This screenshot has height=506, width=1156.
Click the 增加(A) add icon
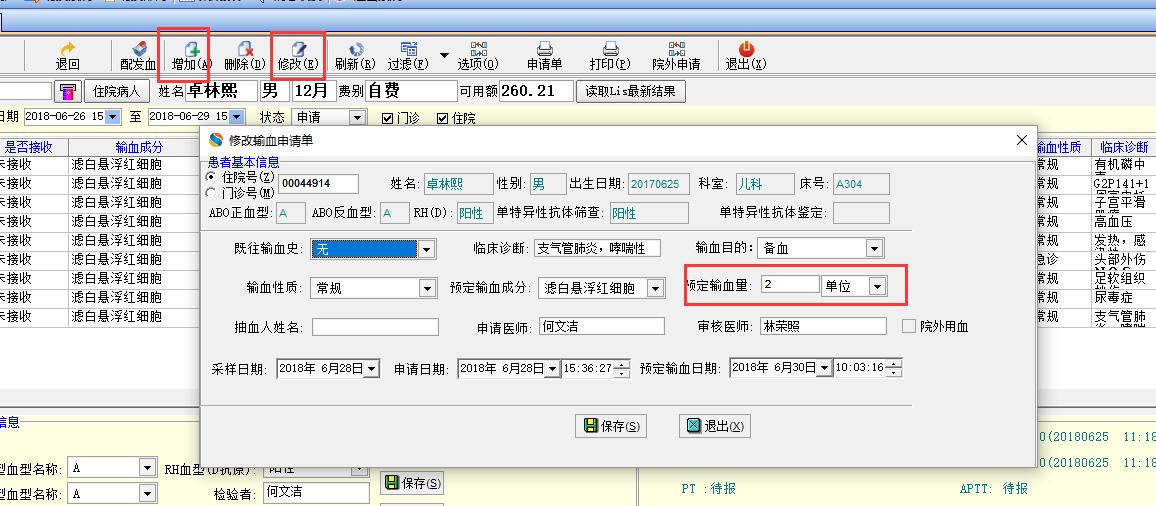(x=192, y=56)
